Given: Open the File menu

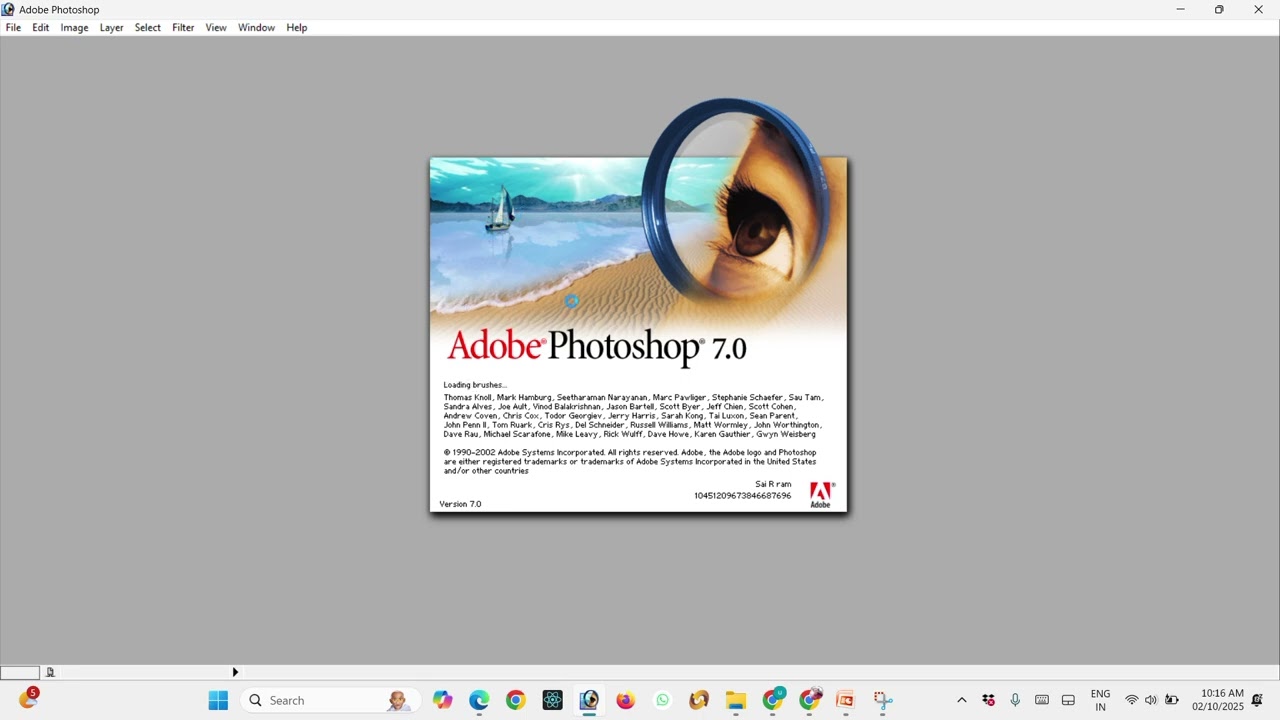Looking at the screenshot, I should (13, 27).
